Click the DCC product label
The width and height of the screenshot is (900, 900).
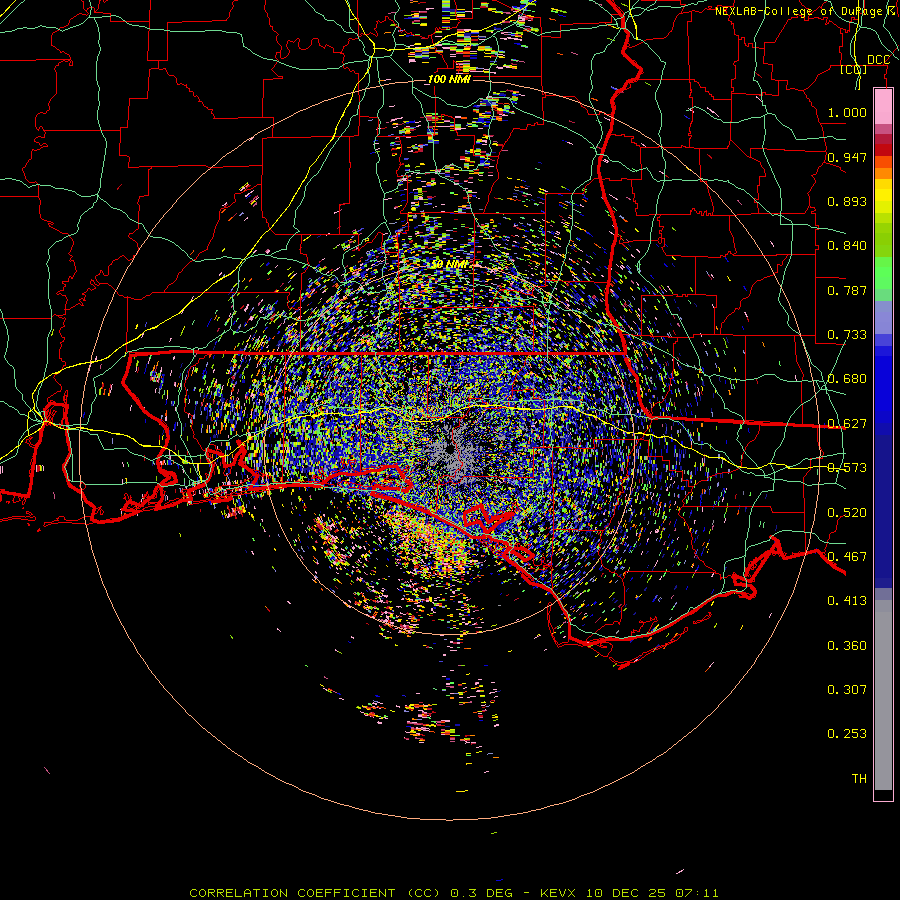(x=878, y=60)
